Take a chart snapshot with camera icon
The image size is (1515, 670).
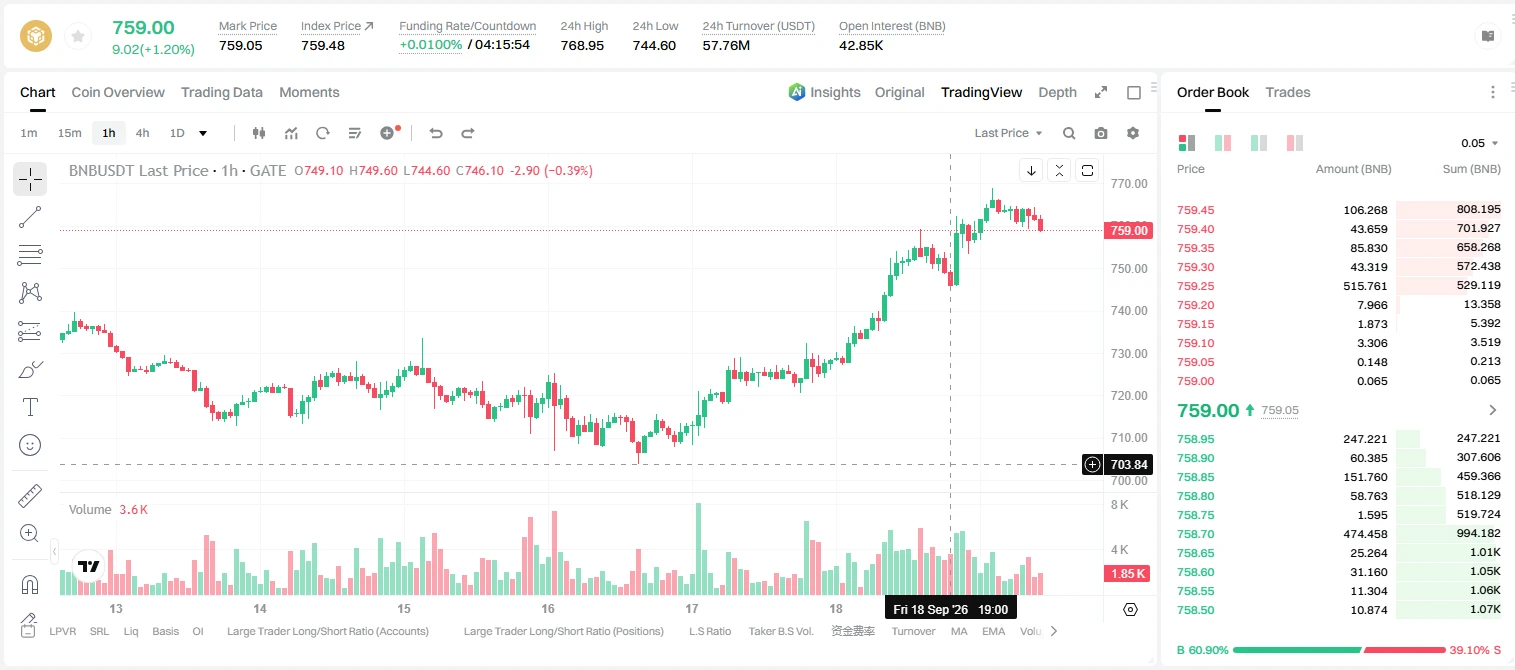pos(1101,133)
